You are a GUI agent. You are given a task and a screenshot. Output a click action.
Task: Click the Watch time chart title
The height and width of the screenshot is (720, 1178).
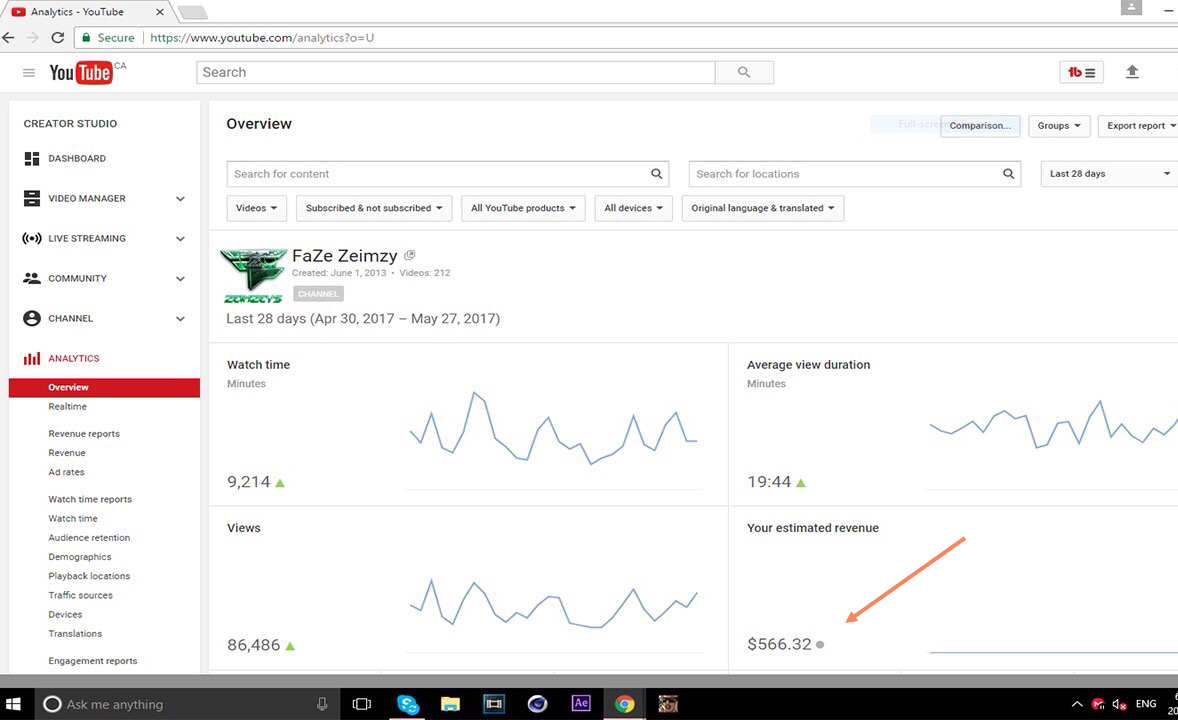258,365
